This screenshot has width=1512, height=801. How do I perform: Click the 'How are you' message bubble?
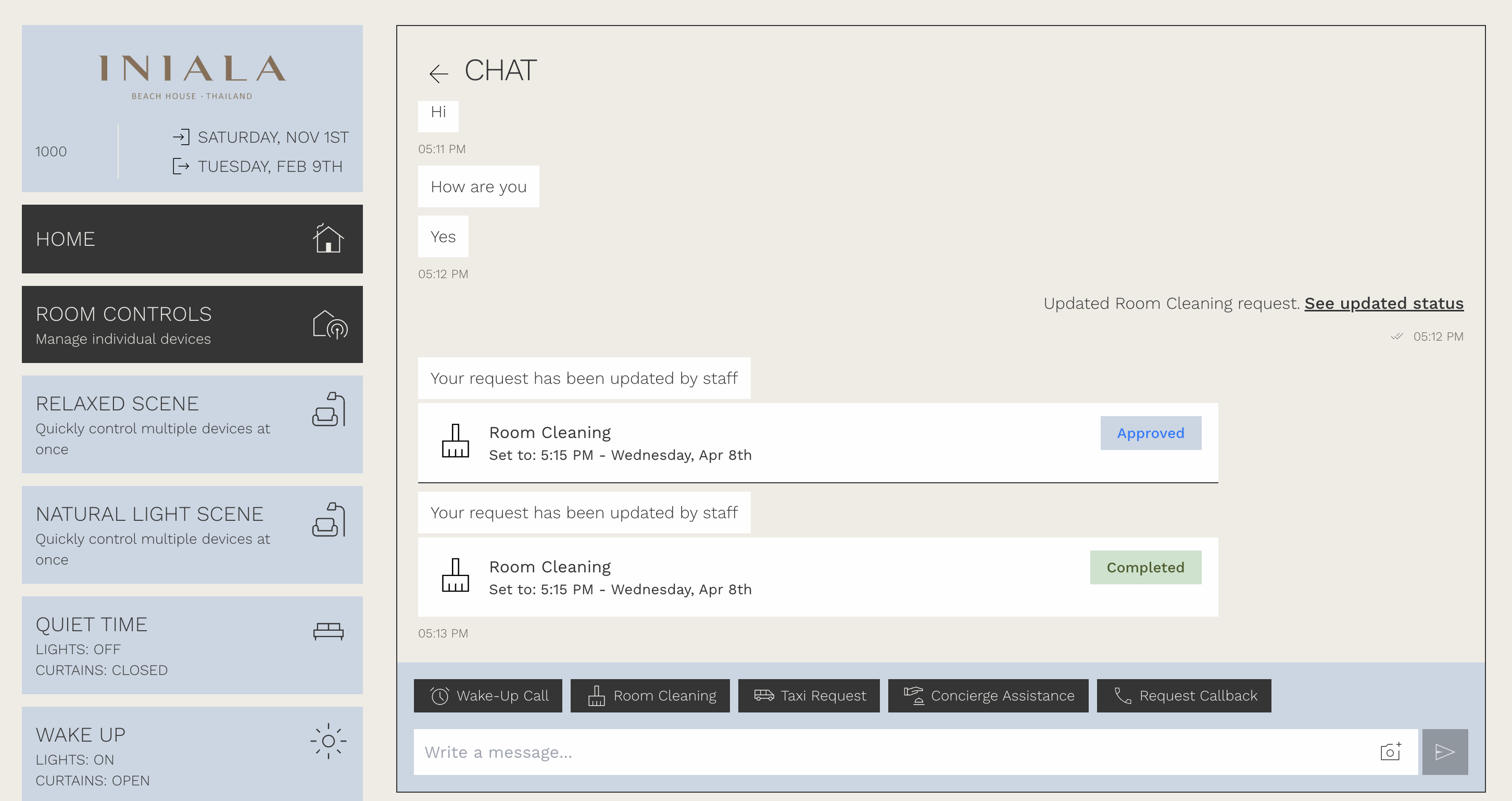478,187
